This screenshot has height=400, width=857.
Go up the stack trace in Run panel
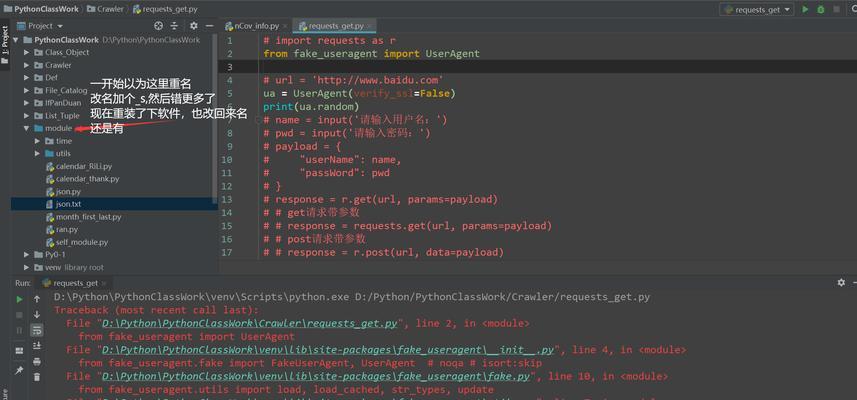37,299
